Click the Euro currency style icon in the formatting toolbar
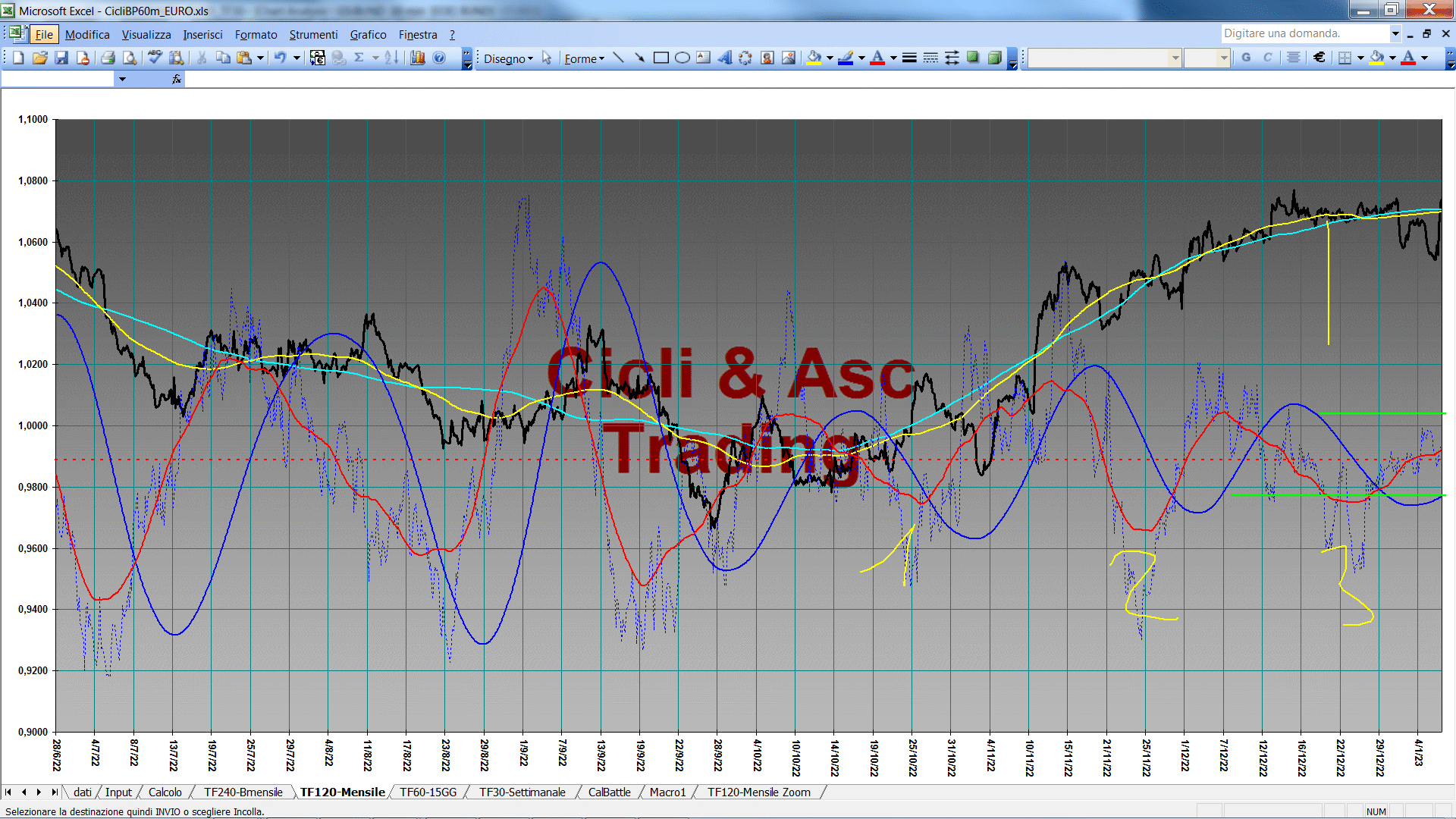The image size is (1456, 819). 1319,58
